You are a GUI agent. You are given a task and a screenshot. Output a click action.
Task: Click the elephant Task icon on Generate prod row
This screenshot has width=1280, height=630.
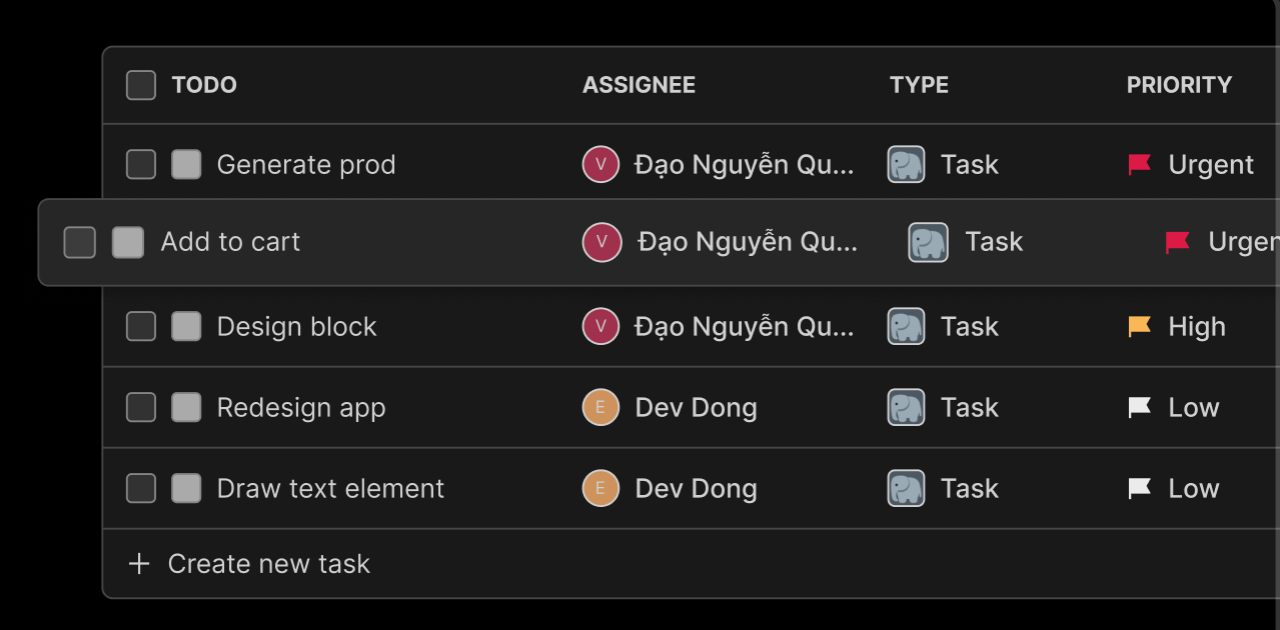(905, 164)
